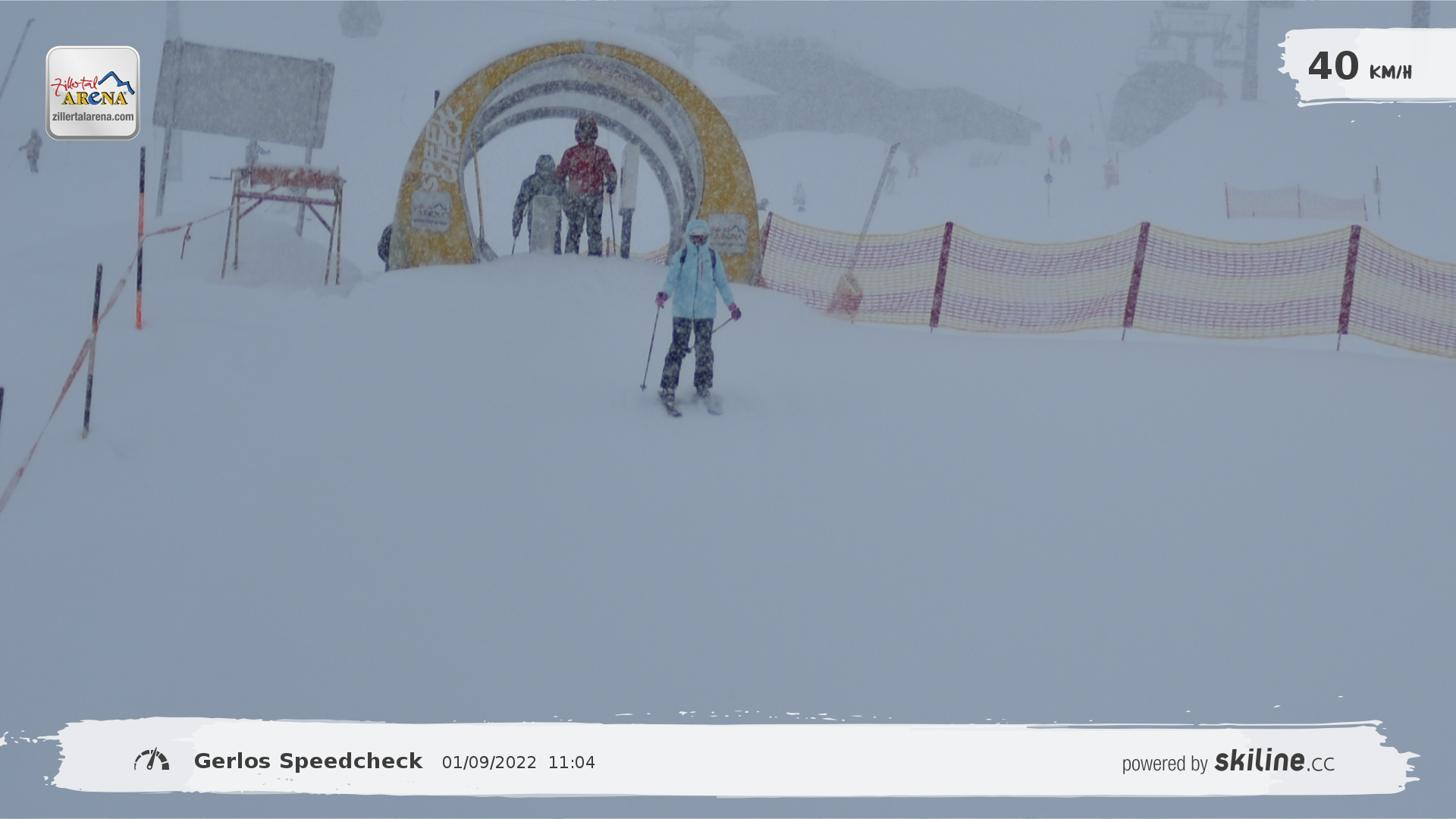This screenshot has width=1456, height=819.
Task: Click the zillertalarena.com URL text
Action: [93, 117]
